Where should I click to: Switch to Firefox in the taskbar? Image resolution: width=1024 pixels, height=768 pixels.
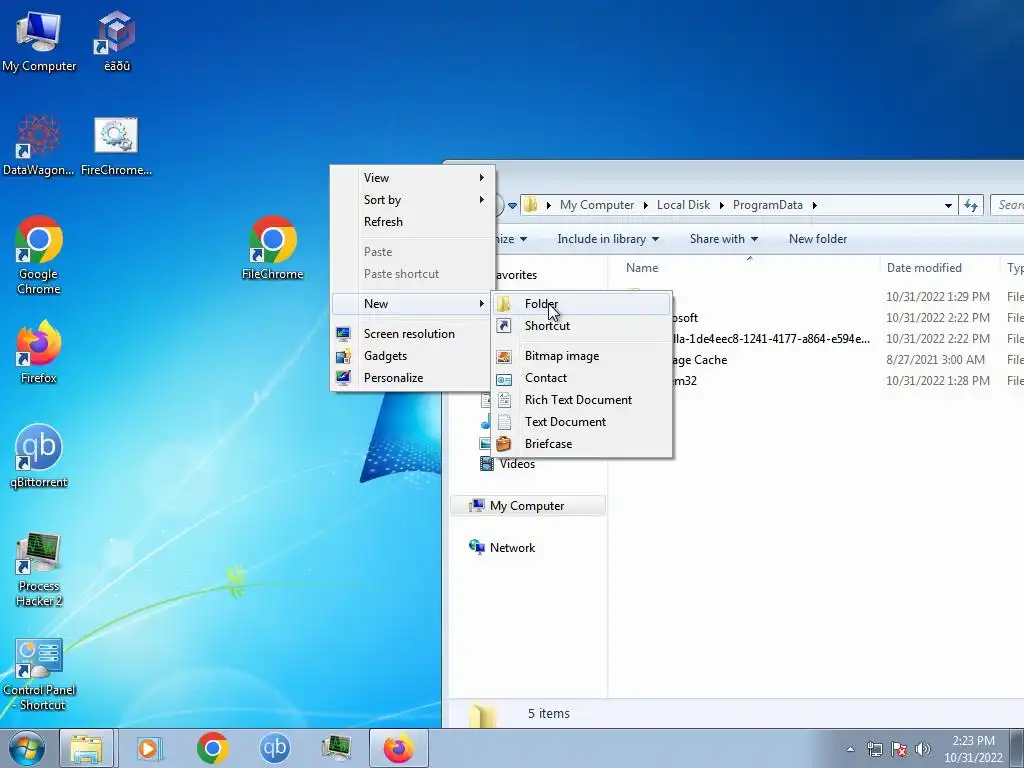point(398,748)
